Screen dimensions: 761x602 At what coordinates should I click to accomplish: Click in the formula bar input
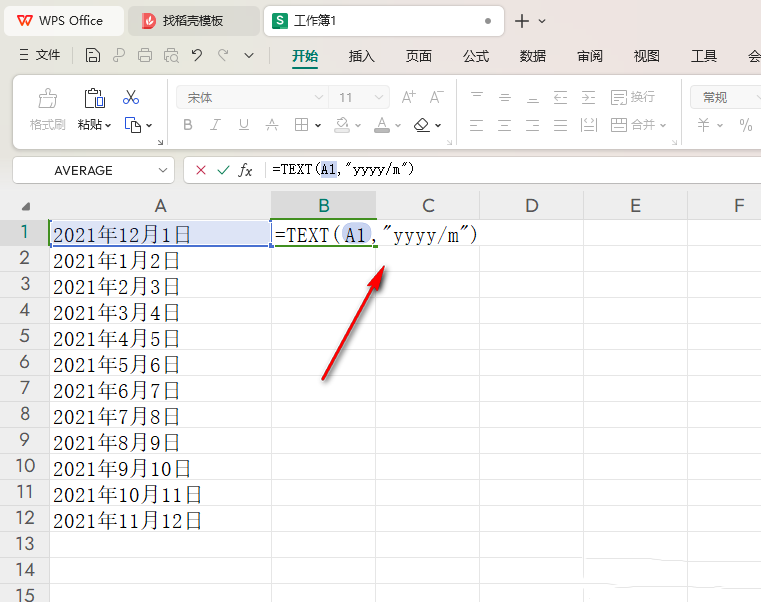point(514,170)
